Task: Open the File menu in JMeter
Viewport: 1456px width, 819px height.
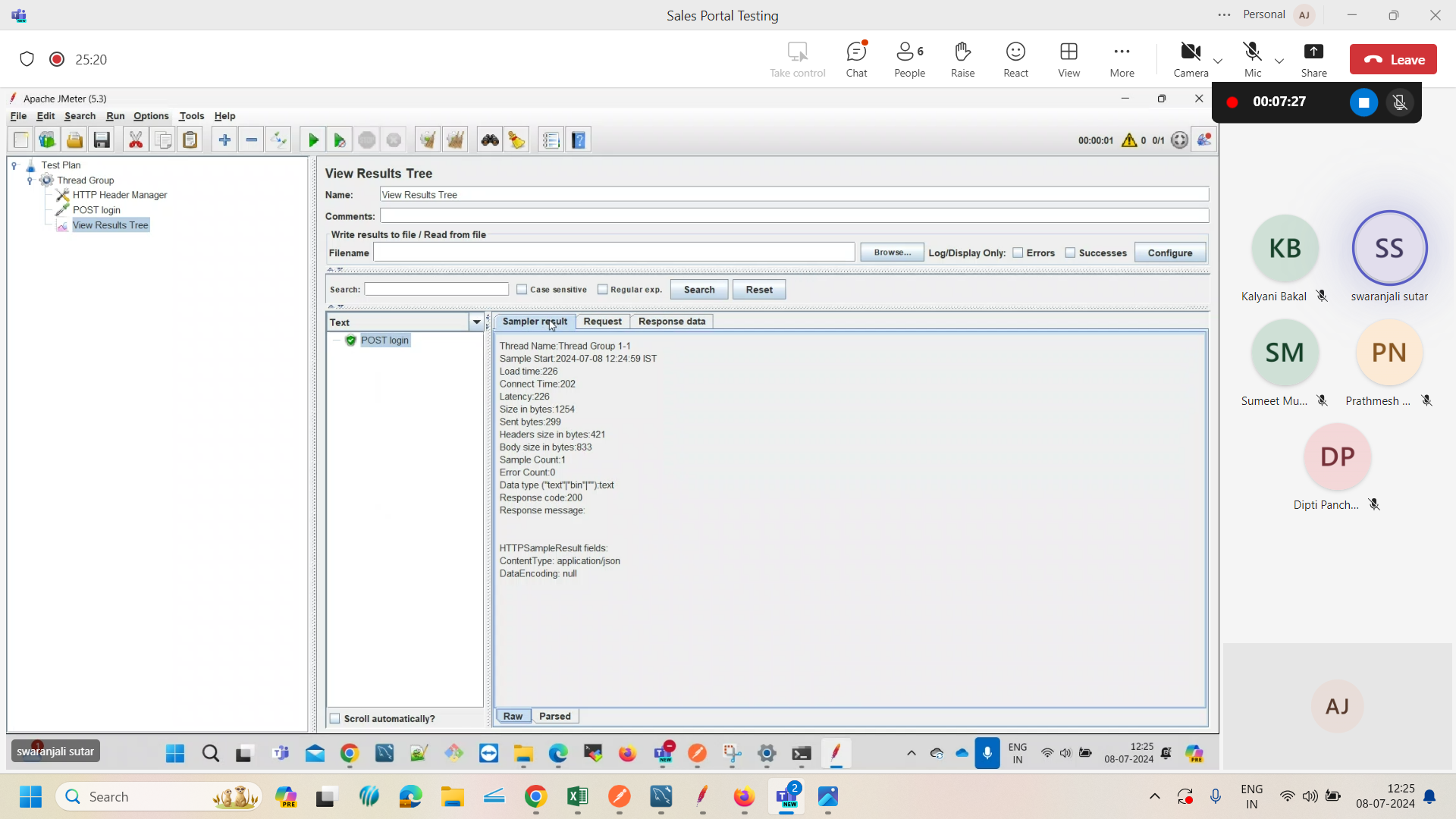Action: point(18,116)
